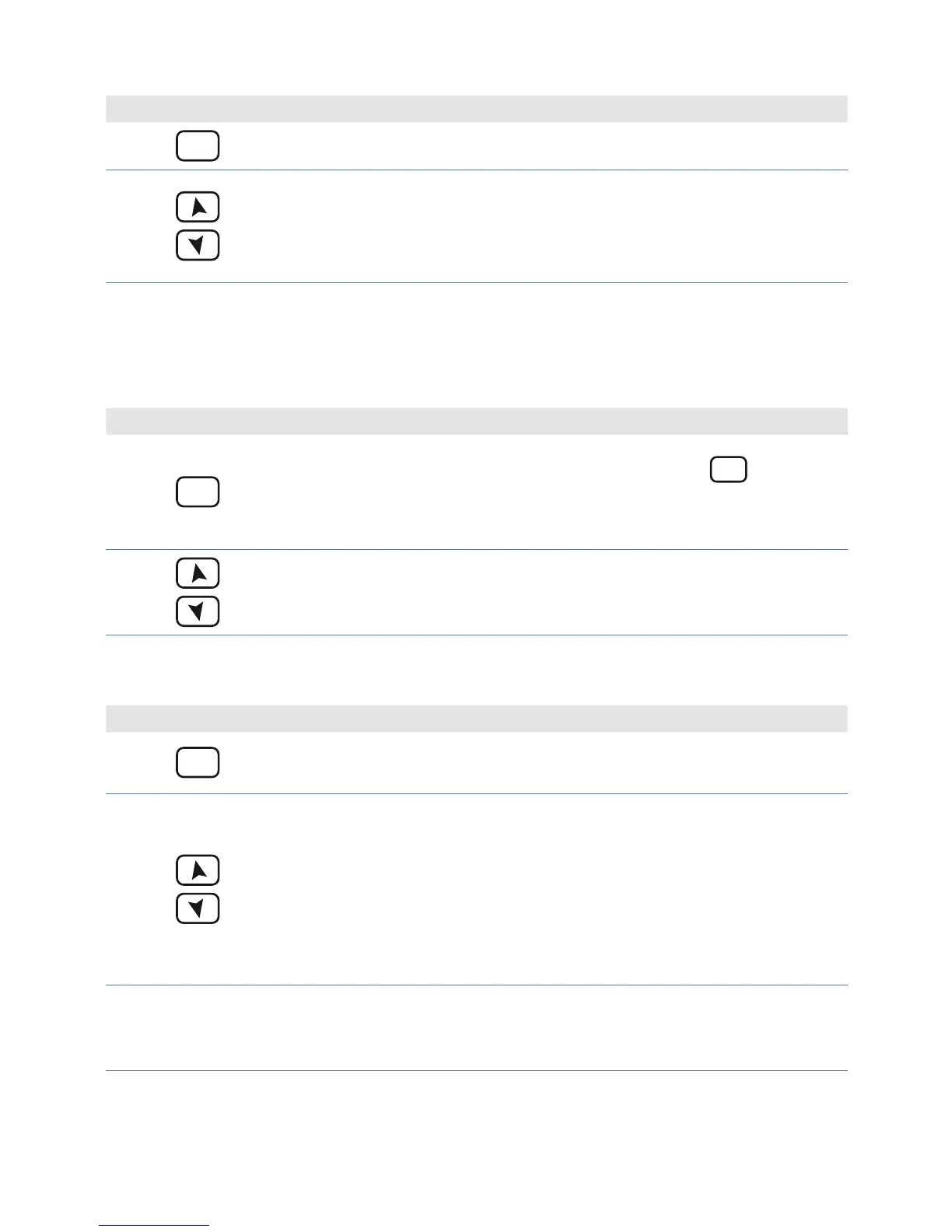952x1232 pixels.
Task: Click the down arrow key in the first table
Action: 198,245
